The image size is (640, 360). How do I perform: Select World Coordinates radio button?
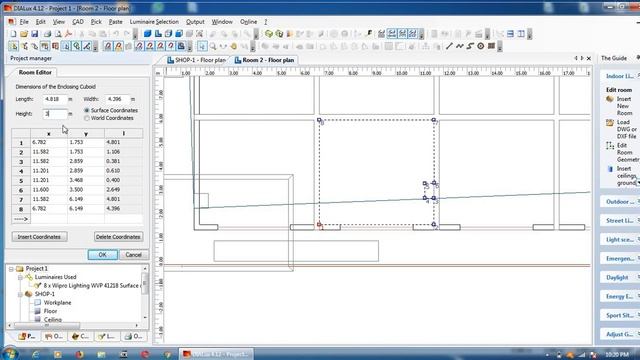click(x=87, y=118)
